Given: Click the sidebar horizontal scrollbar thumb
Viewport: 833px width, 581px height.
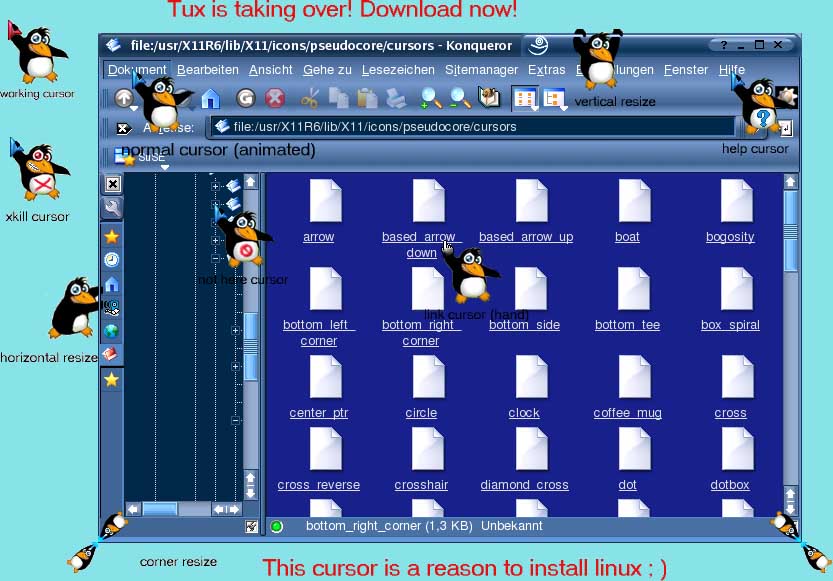Looking at the screenshot, I should [160, 509].
